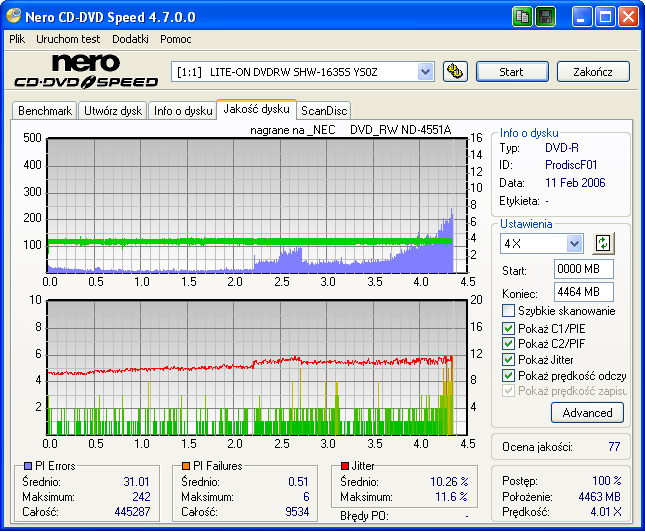Open the Plik menu
The width and height of the screenshot is (645, 531).
pyautogui.click(x=17, y=39)
